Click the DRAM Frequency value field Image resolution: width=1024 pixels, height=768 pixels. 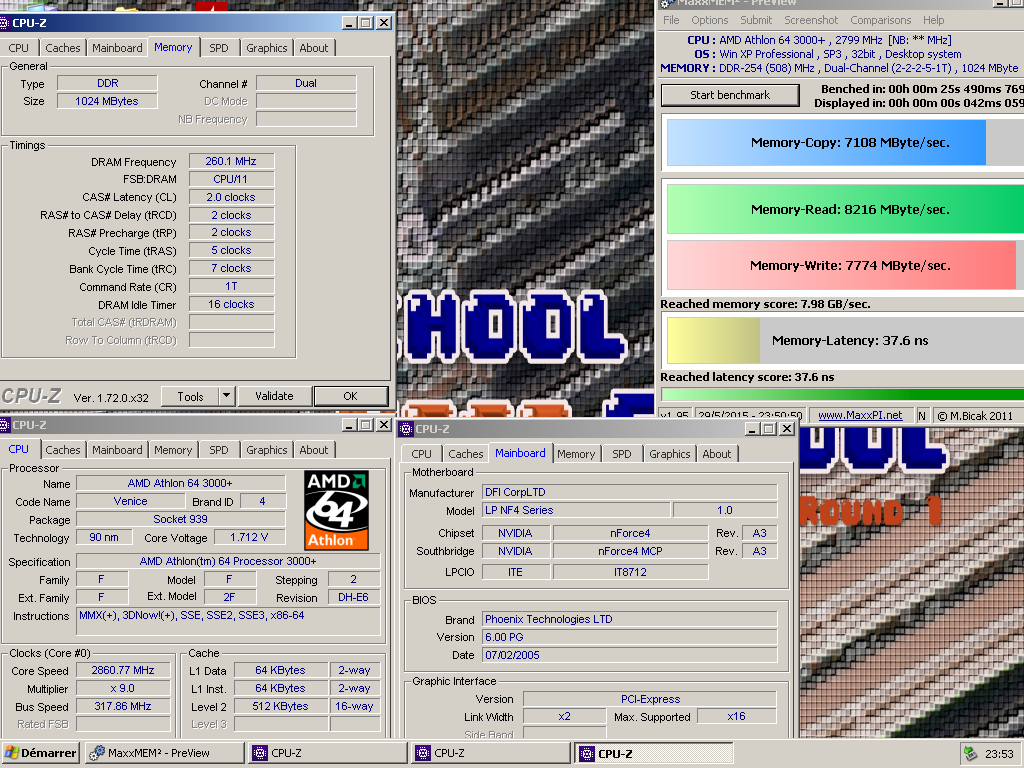coord(231,161)
